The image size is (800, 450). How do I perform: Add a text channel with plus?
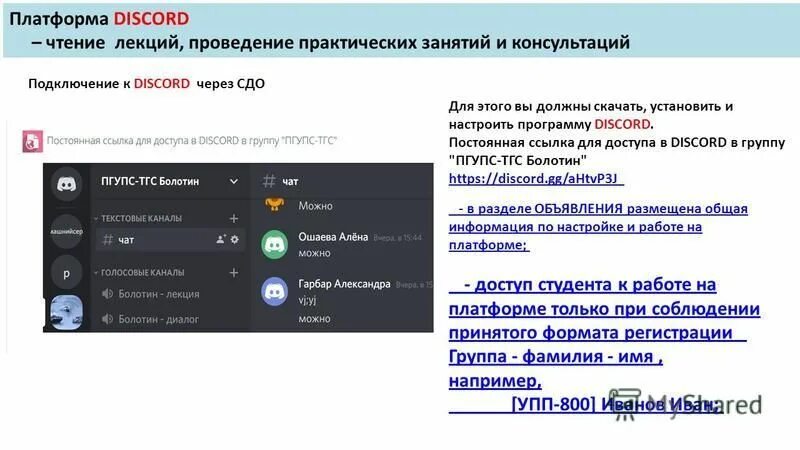click(234, 218)
